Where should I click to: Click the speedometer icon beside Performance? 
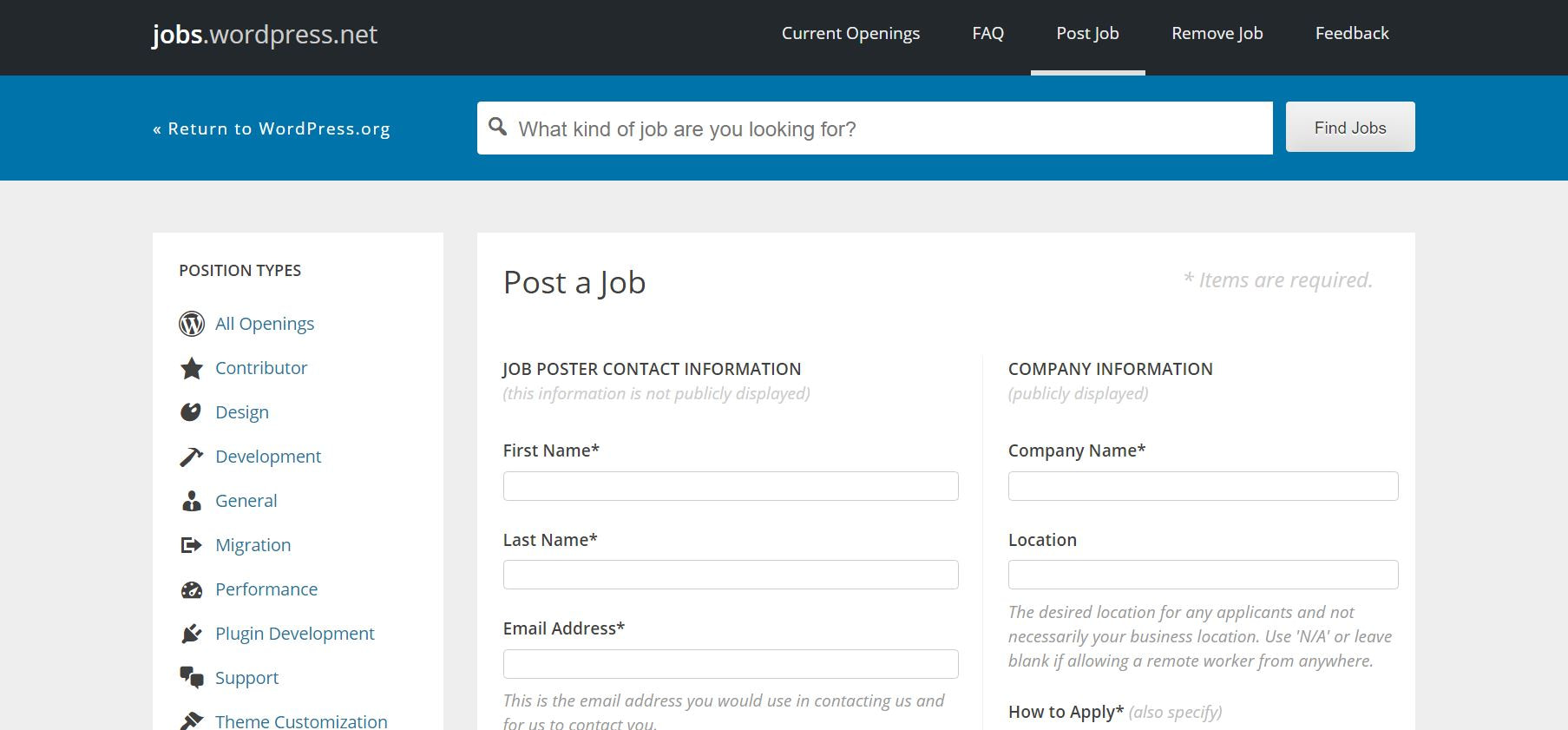pyautogui.click(x=191, y=589)
